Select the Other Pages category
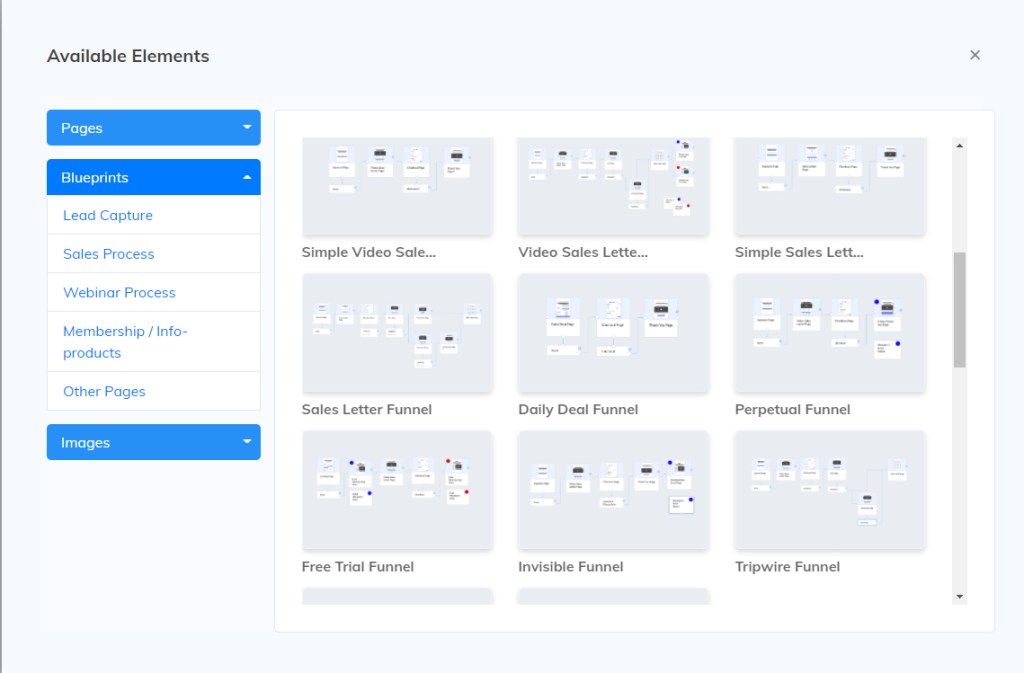The width and height of the screenshot is (1024, 673). pos(104,391)
